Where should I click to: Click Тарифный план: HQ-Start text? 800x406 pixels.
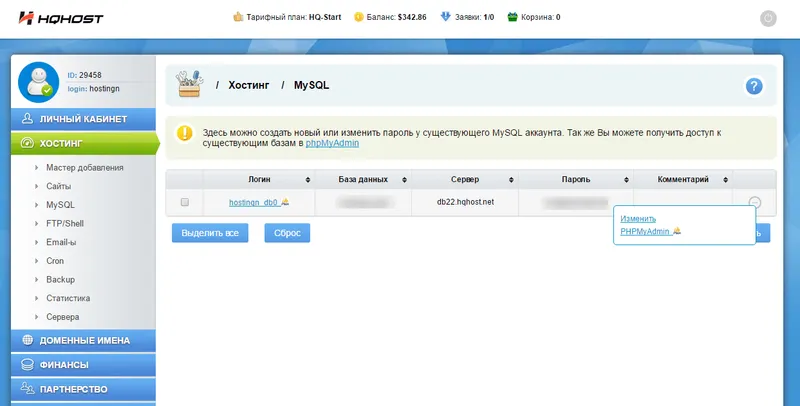click(x=294, y=17)
